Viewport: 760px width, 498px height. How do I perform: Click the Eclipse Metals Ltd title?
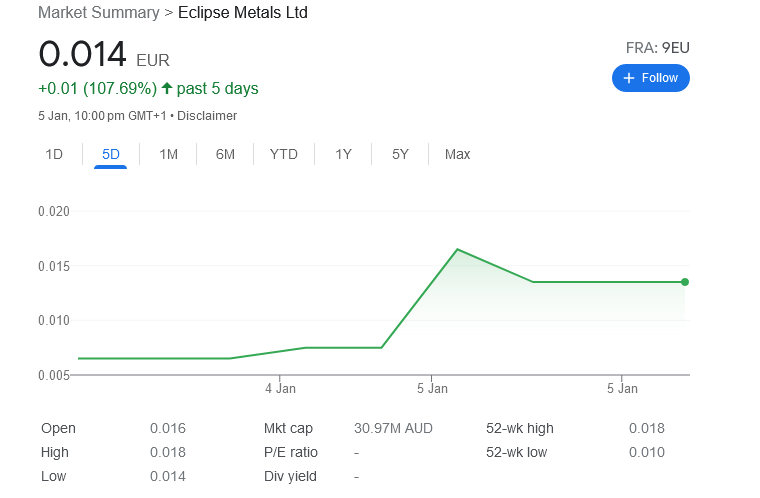[243, 13]
